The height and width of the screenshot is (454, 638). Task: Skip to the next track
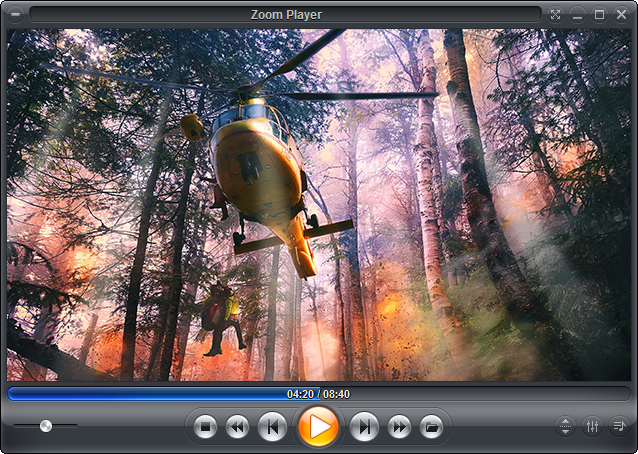point(365,427)
